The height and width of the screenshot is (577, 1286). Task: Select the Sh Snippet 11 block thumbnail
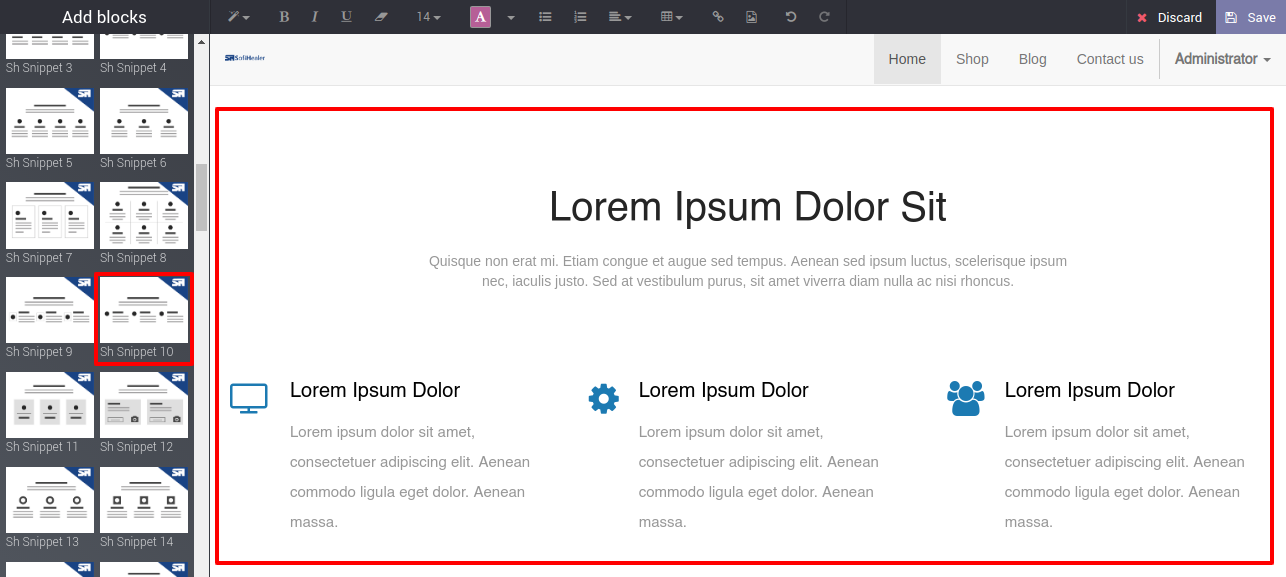50,405
